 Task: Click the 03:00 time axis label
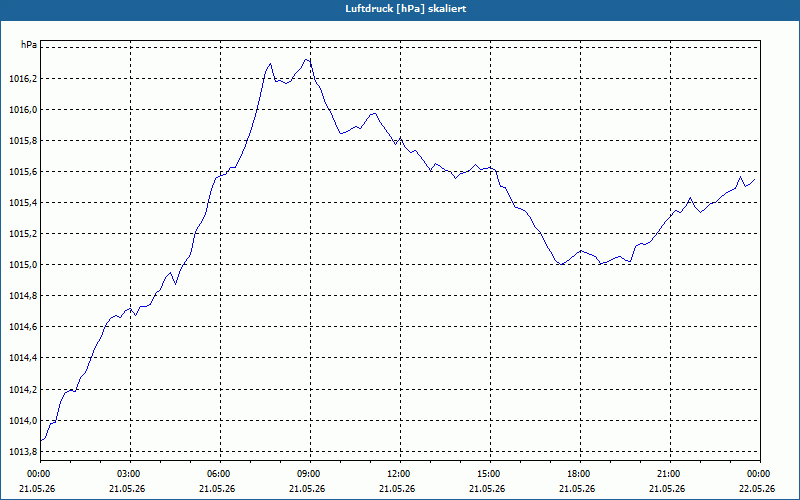(130, 474)
